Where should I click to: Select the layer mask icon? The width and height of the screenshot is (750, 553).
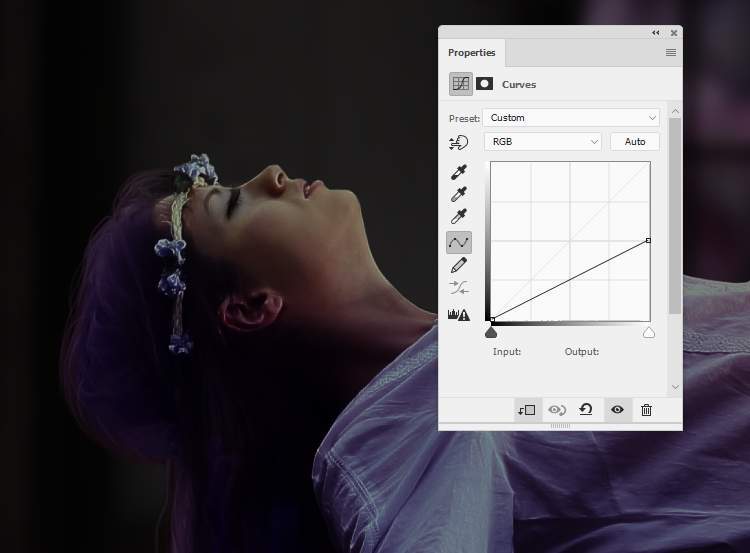485,84
